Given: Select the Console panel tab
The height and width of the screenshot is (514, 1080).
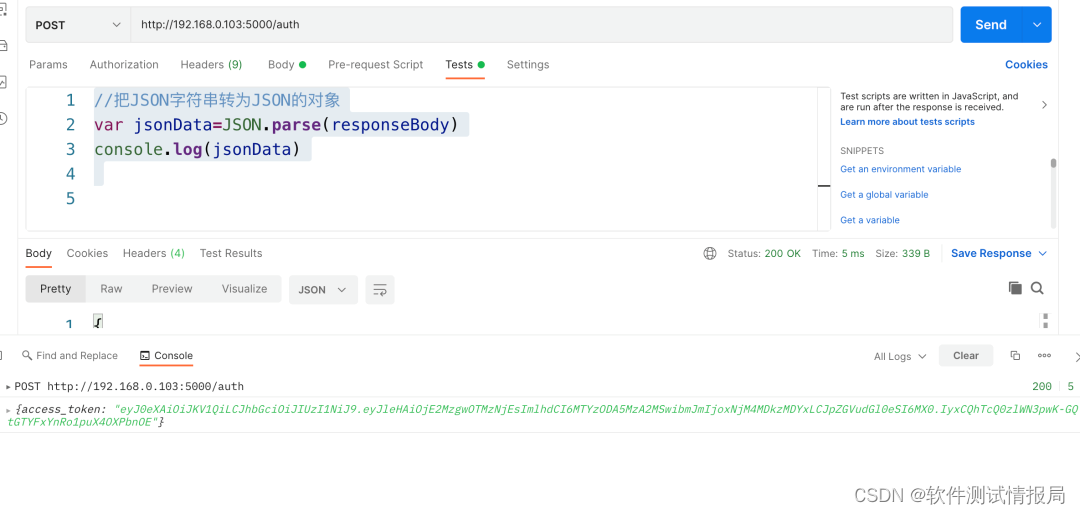Looking at the screenshot, I should (x=166, y=356).
